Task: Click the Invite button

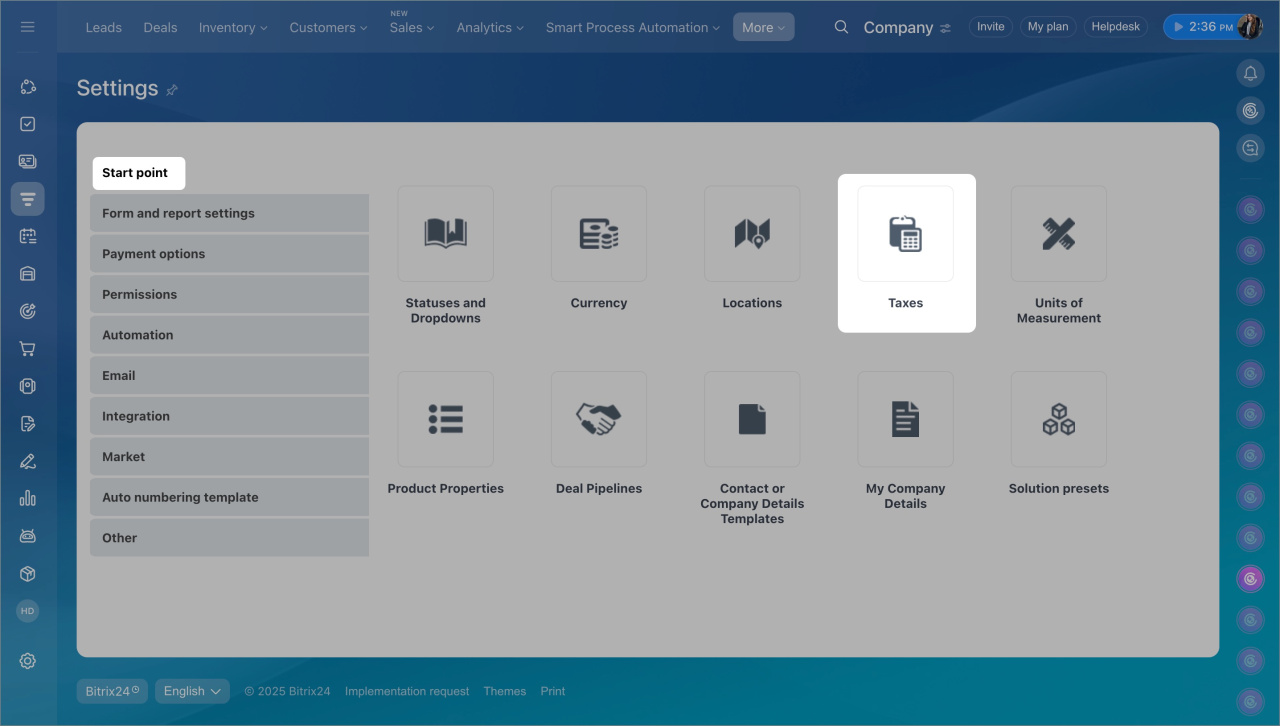Action: click(x=990, y=27)
